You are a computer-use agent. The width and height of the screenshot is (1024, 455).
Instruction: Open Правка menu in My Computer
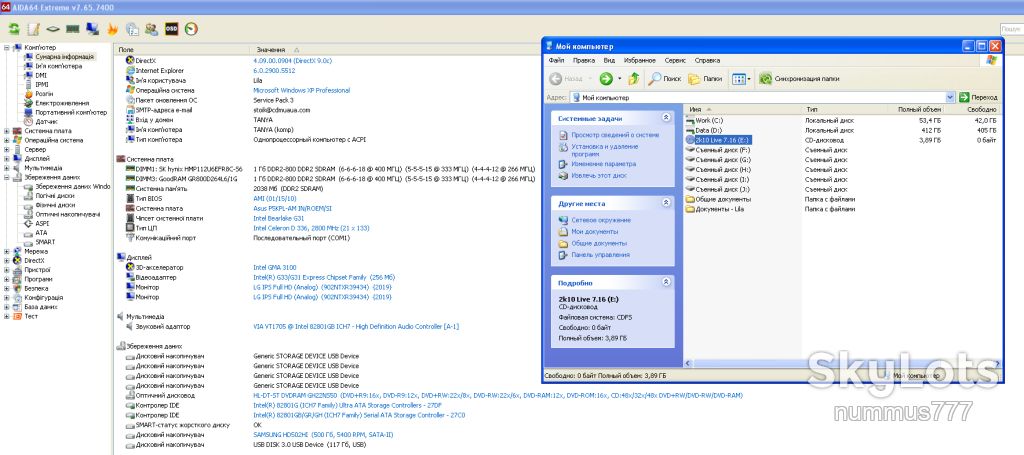point(583,60)
